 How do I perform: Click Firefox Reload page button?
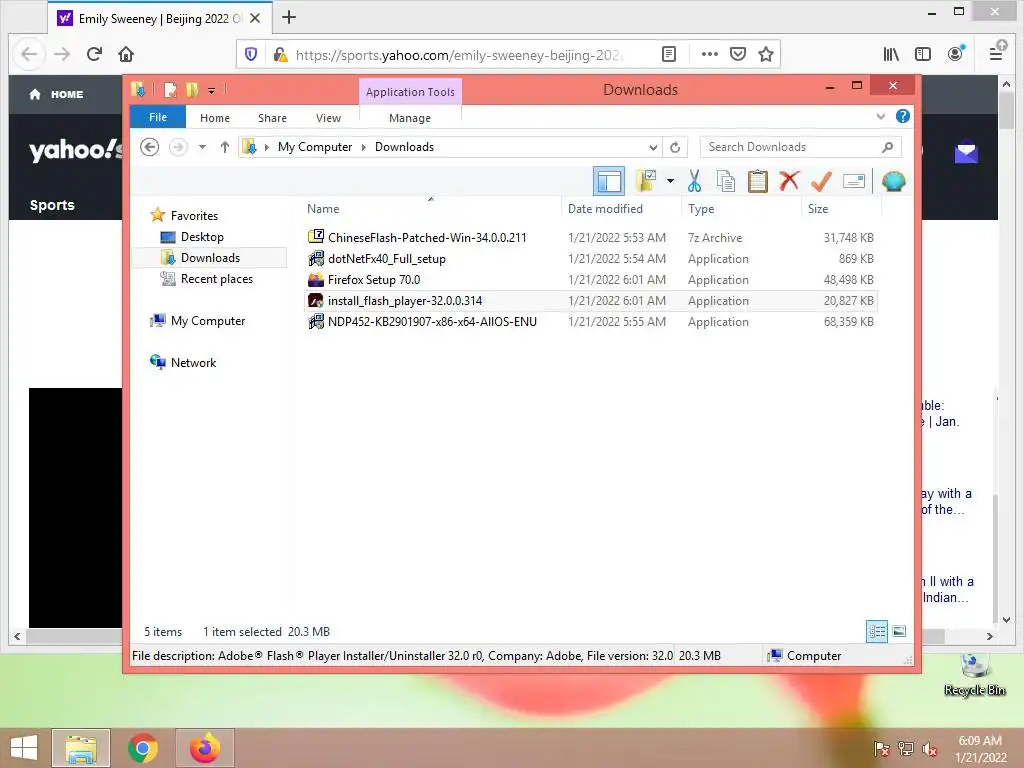point(94,54)
